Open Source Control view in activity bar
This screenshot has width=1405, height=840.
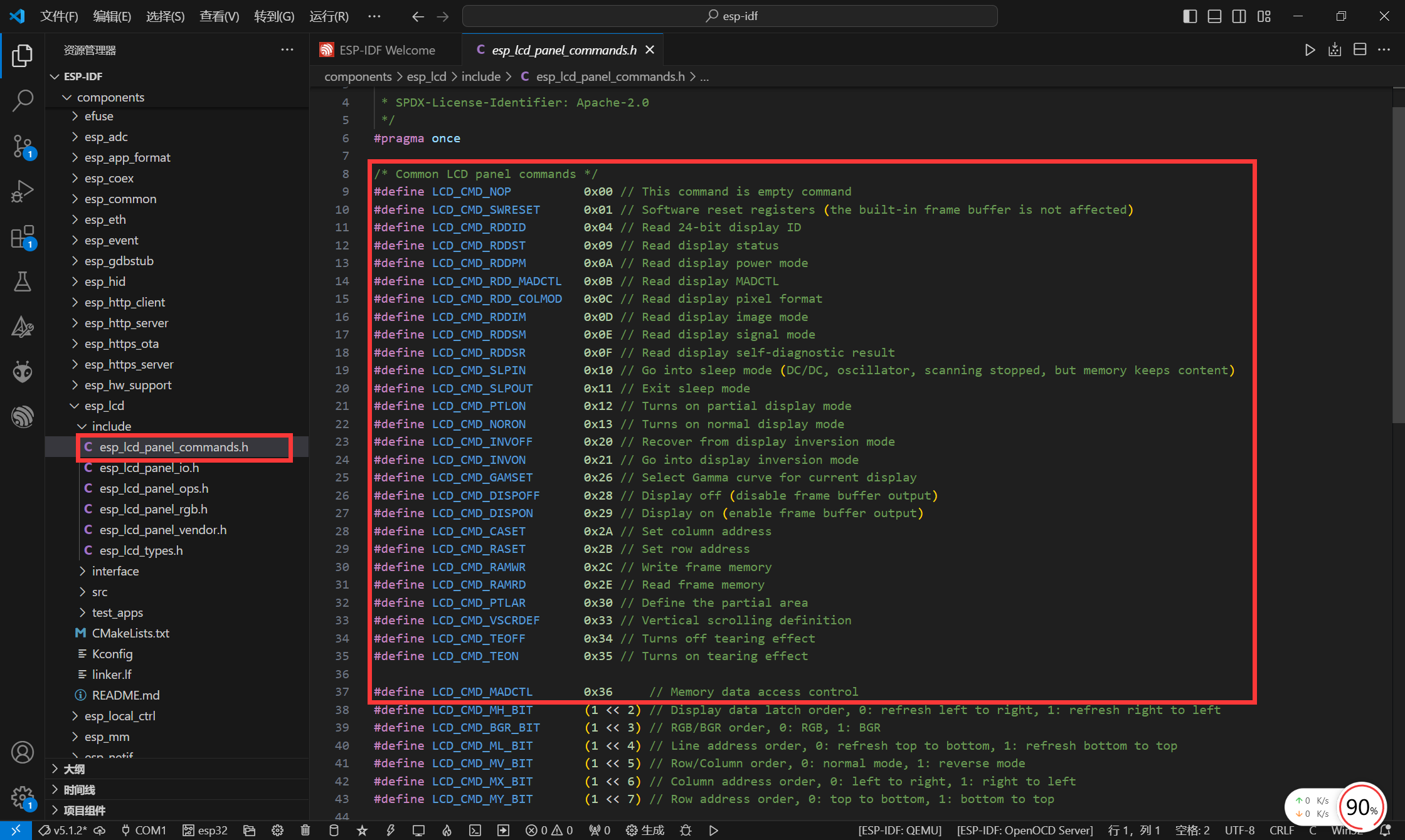tap(23, 146)
